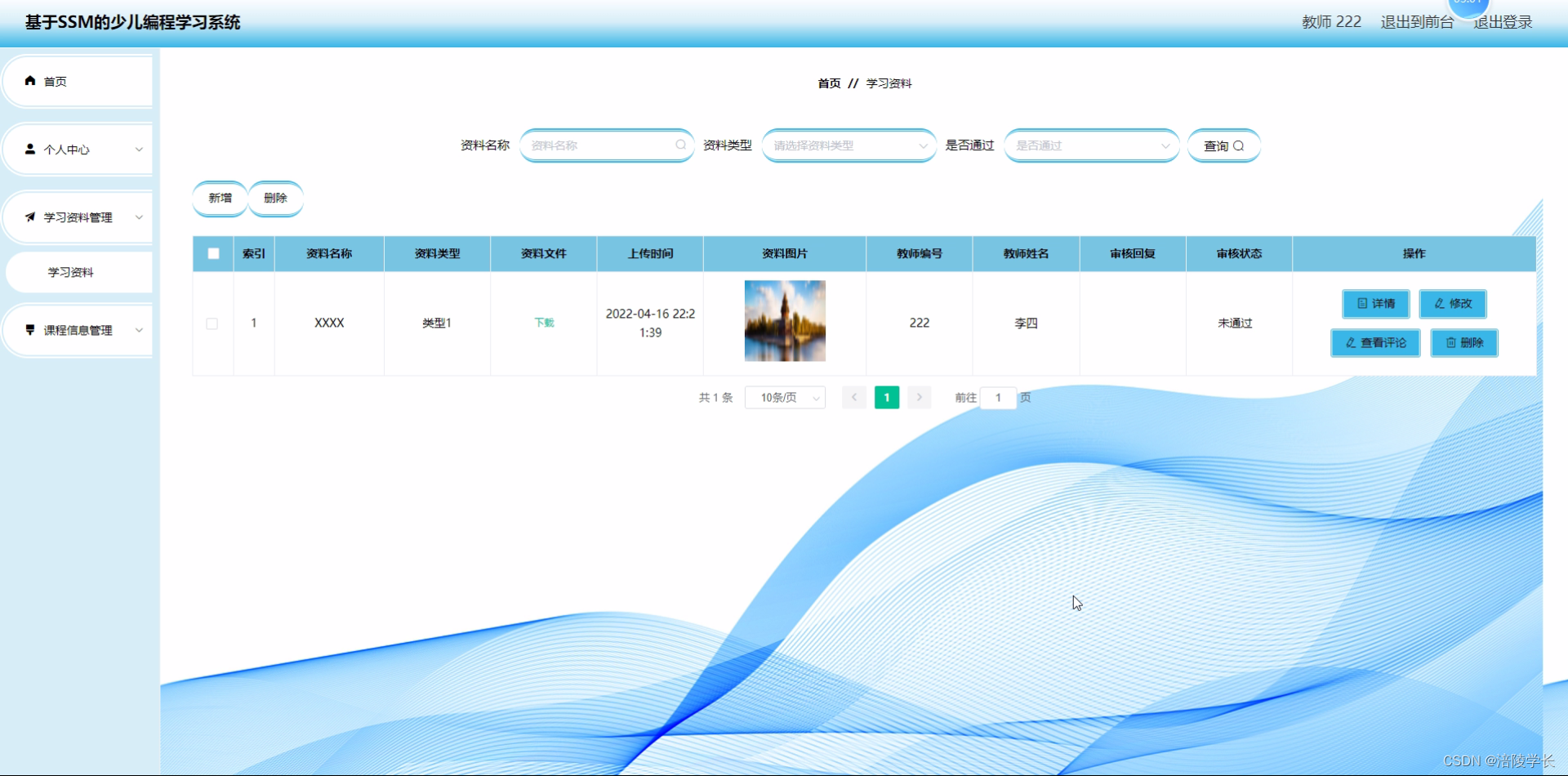Select the 首页 home icon in sidebar

click(x=30, y=80)
